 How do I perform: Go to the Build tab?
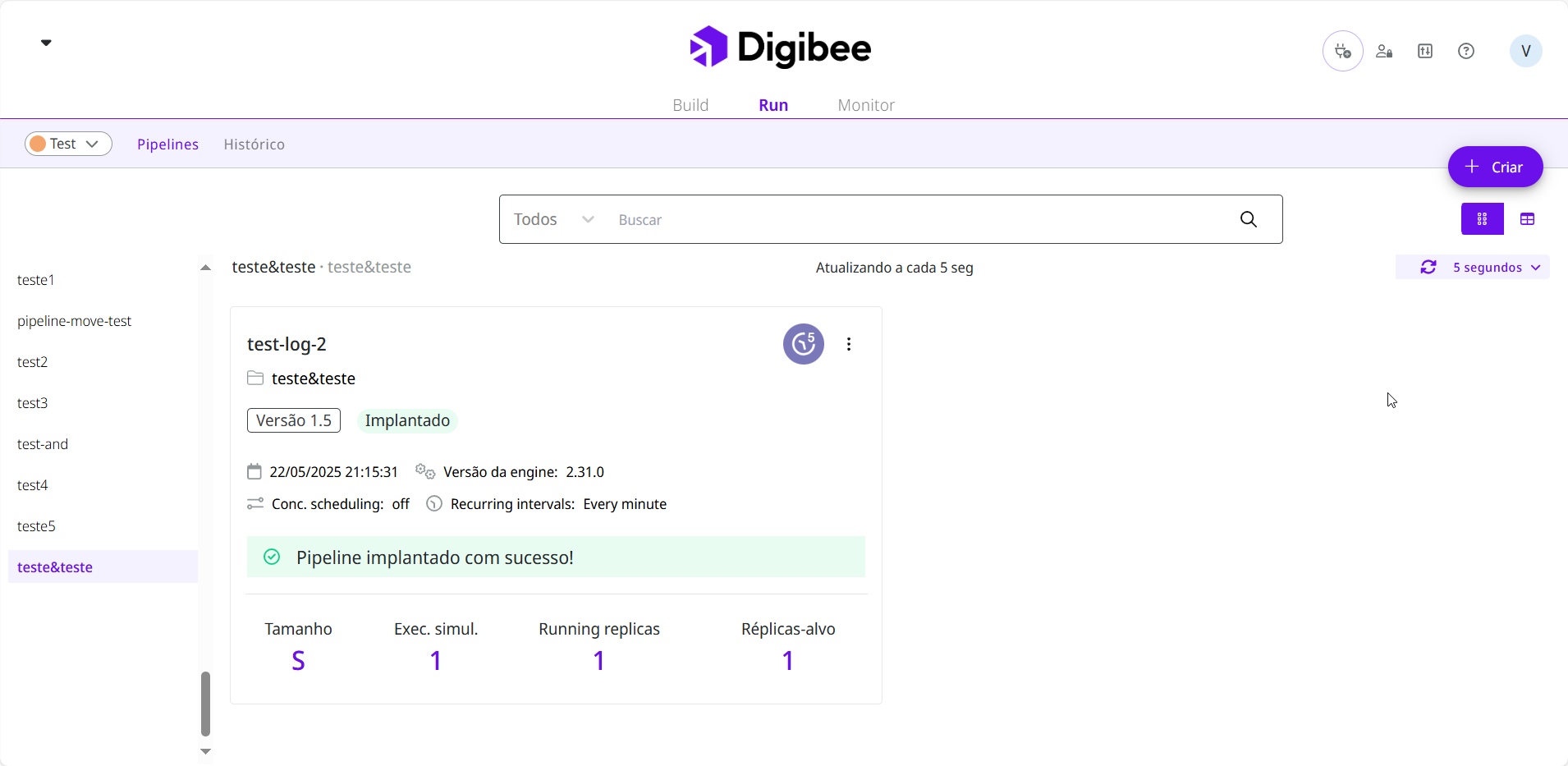click(x=690, y=105)
